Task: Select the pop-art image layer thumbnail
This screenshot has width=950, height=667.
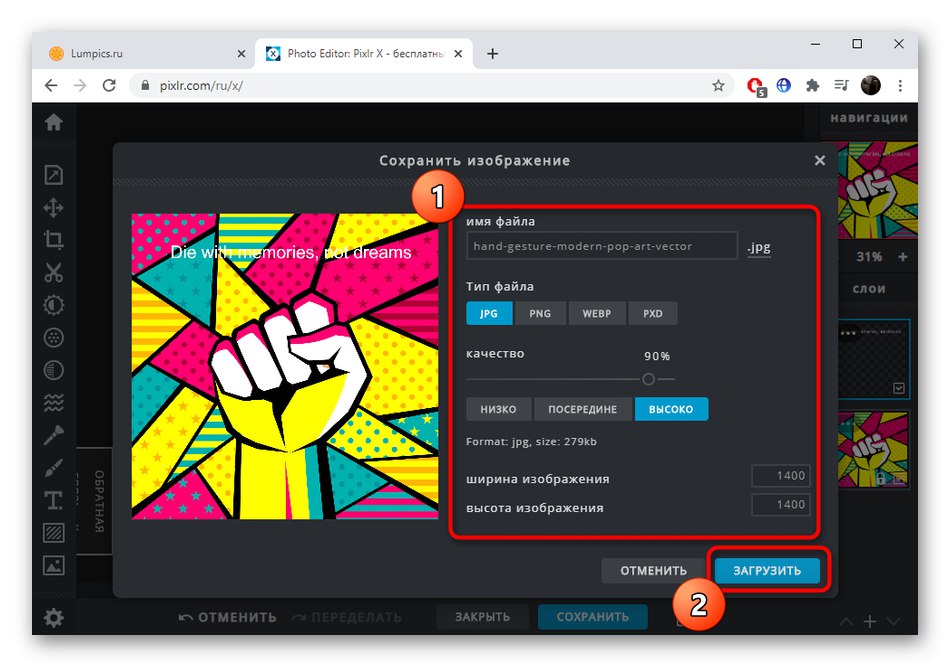Action: pos(874,450)
